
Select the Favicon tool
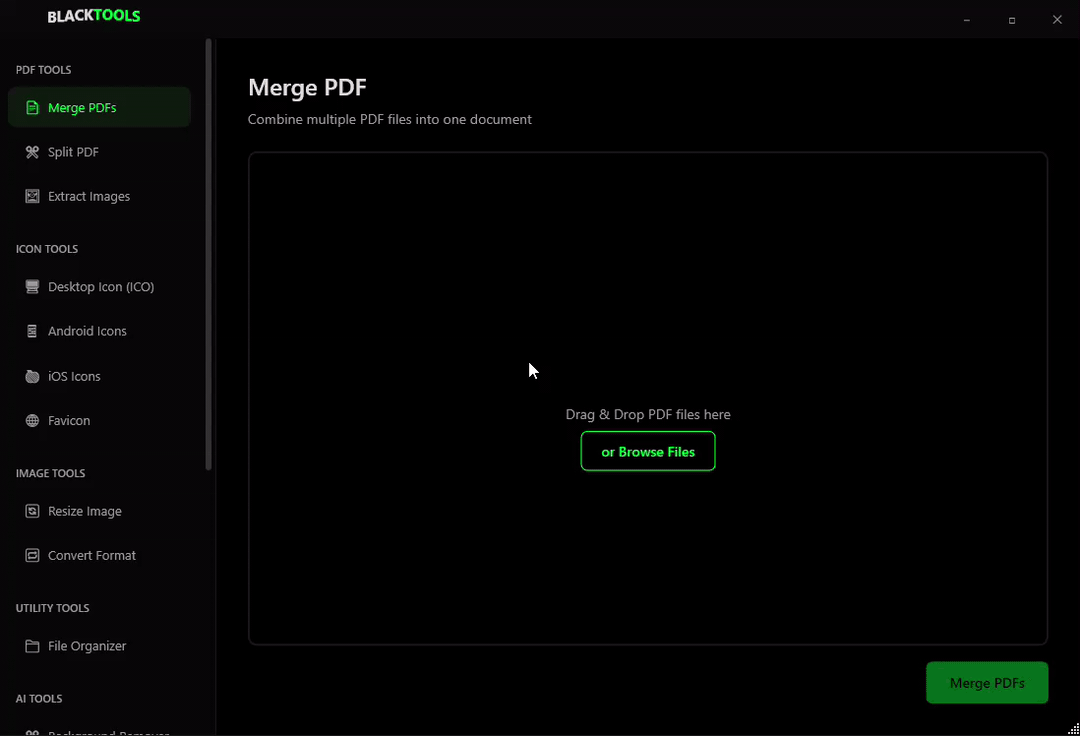click(99, 421)
